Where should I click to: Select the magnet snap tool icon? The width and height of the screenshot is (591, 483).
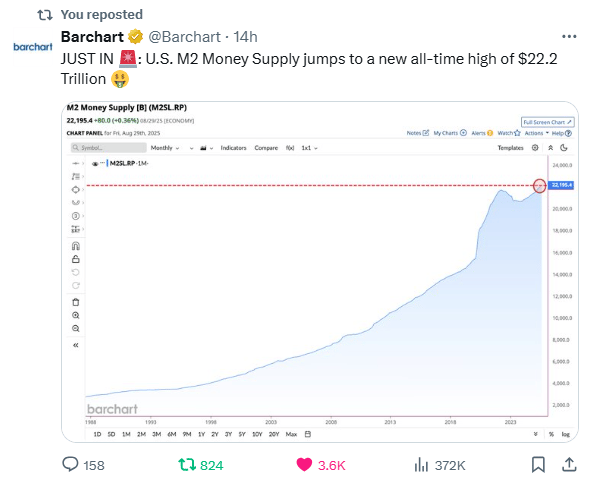pyautogui.click(x=76, y=246)
